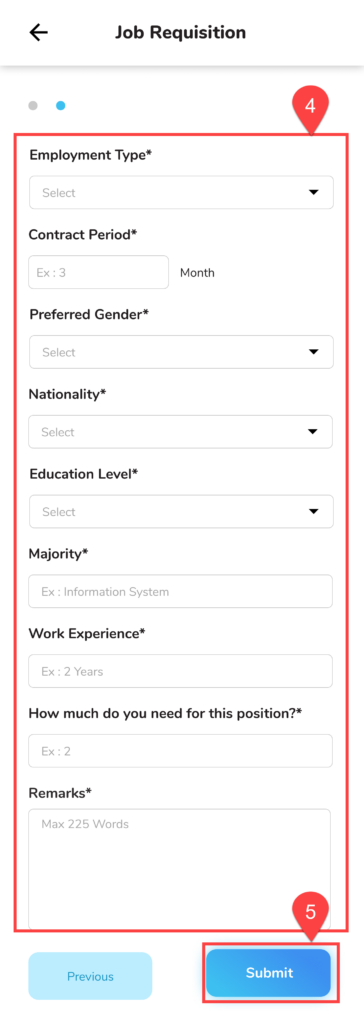Screen dimensions: 364x1024
Task: Open the Employment Type dropdown
Action: point(181,193)
